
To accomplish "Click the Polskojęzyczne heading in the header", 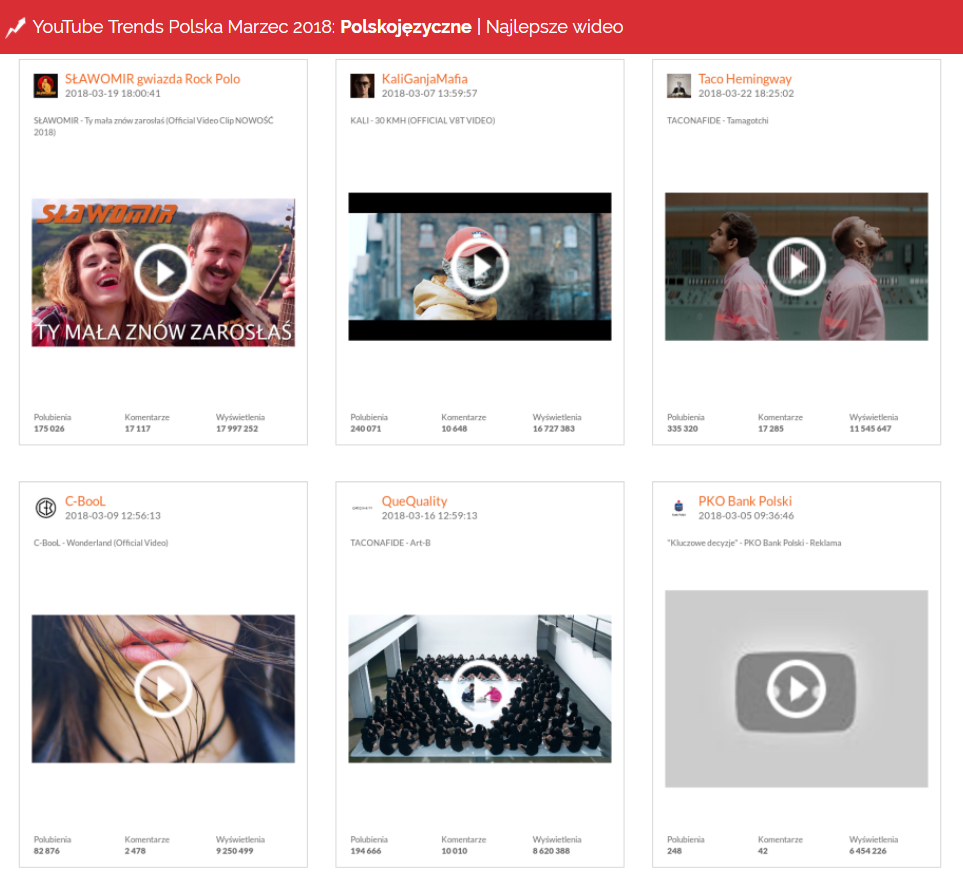I will [x=405, y=27].
